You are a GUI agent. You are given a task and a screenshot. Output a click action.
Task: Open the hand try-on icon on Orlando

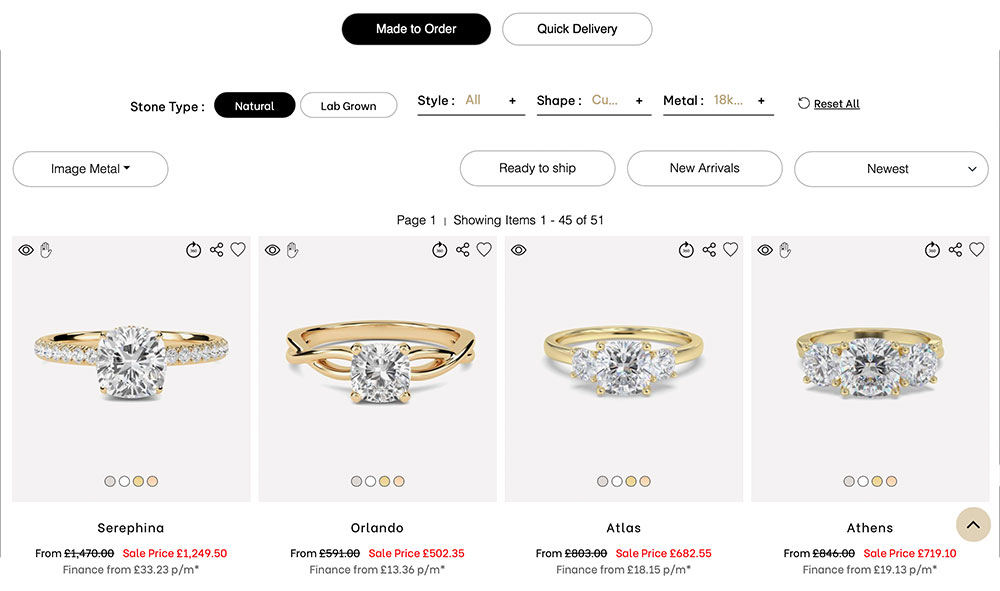[292, 250]
